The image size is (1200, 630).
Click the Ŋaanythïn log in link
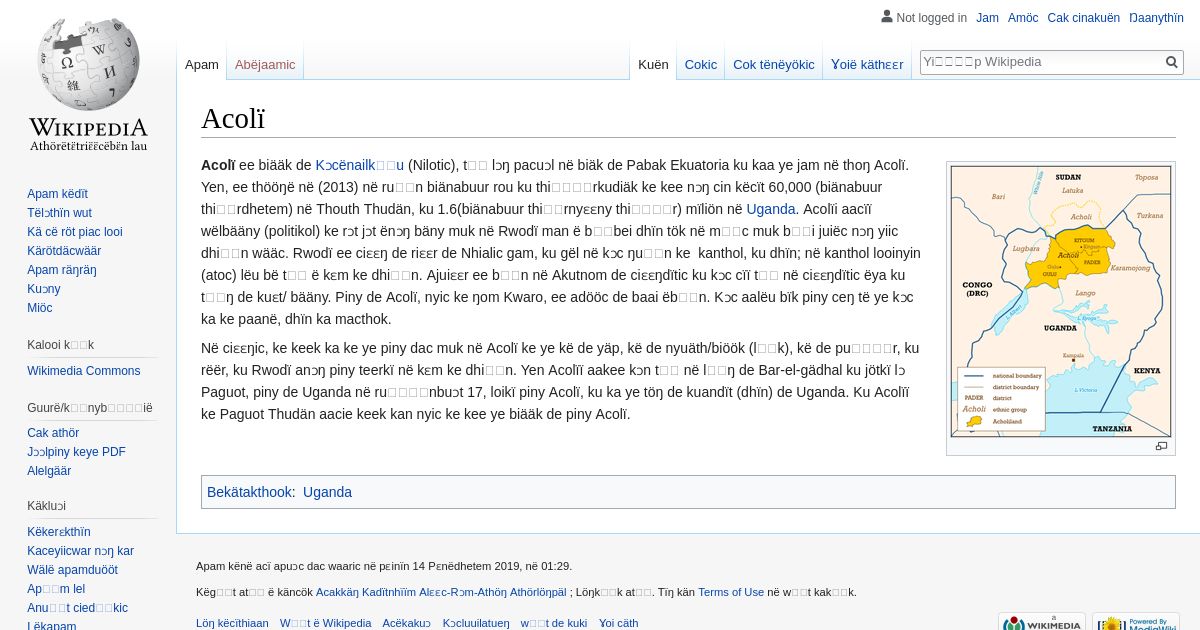click(1156, 18)
